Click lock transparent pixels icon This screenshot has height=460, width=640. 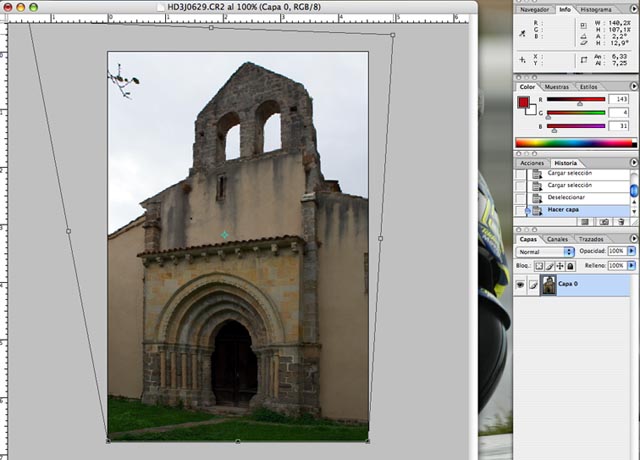pyautogui.click(x=539, y=266)
